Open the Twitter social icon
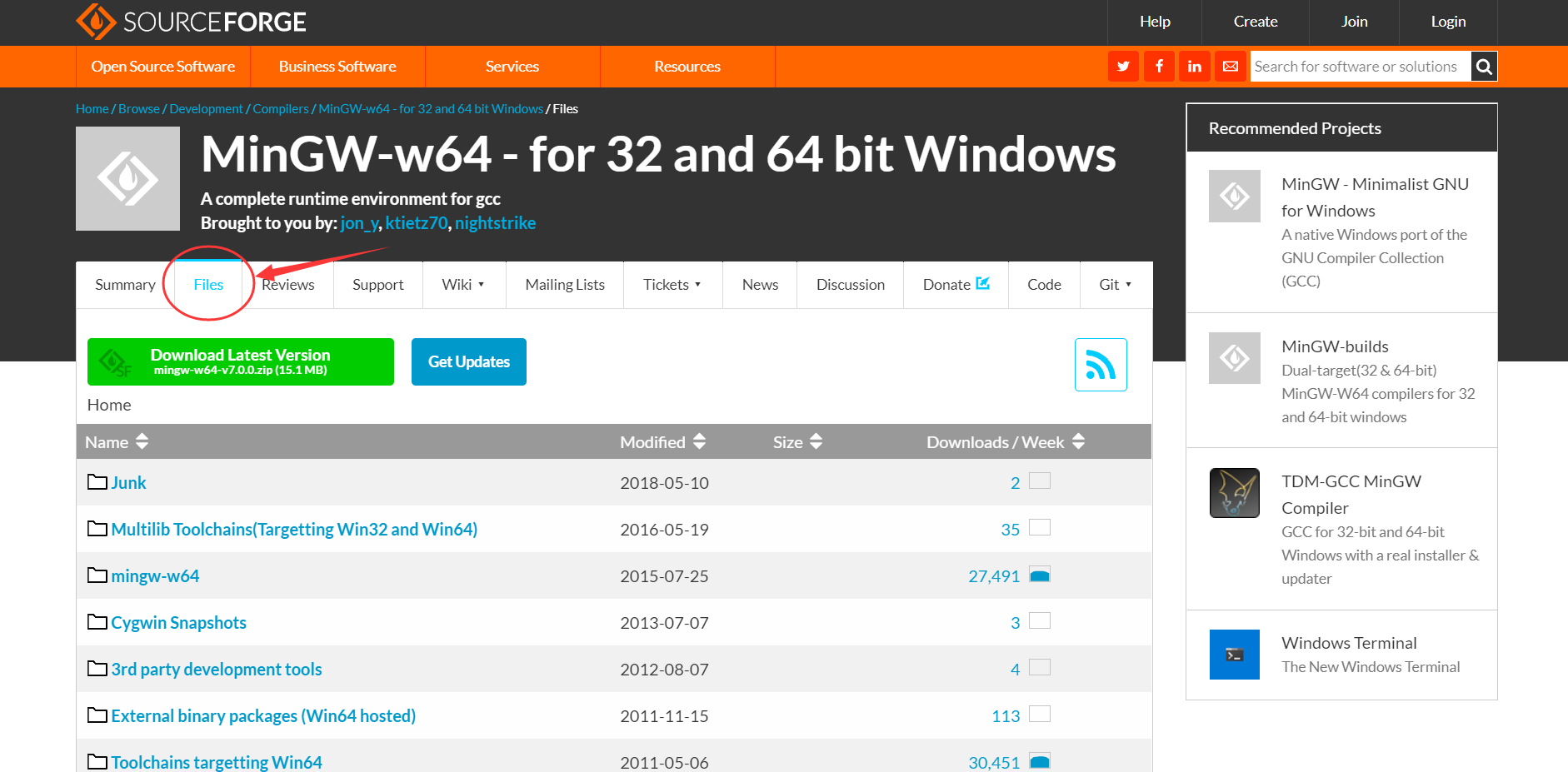 [1123, 67]
